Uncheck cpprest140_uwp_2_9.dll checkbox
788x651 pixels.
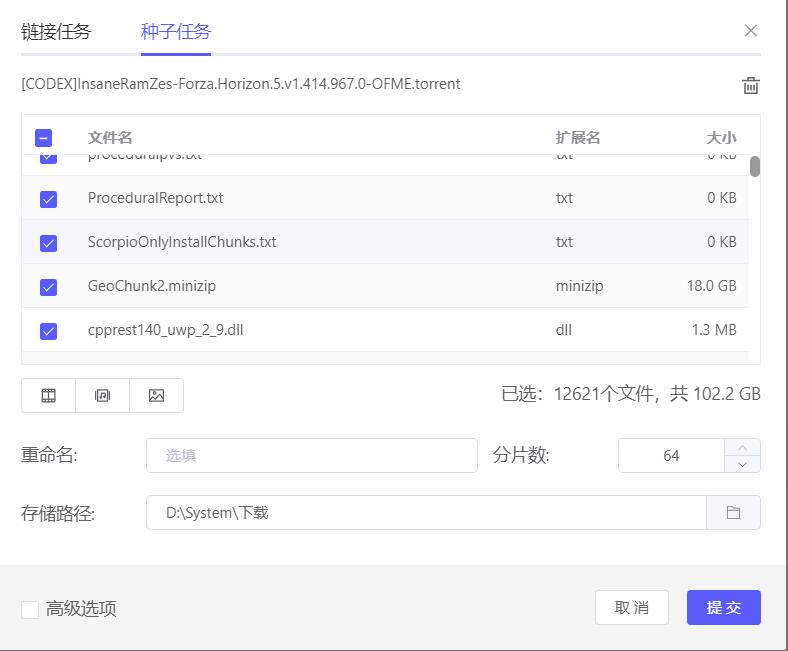pyautogui.click(x=48, y=331)
